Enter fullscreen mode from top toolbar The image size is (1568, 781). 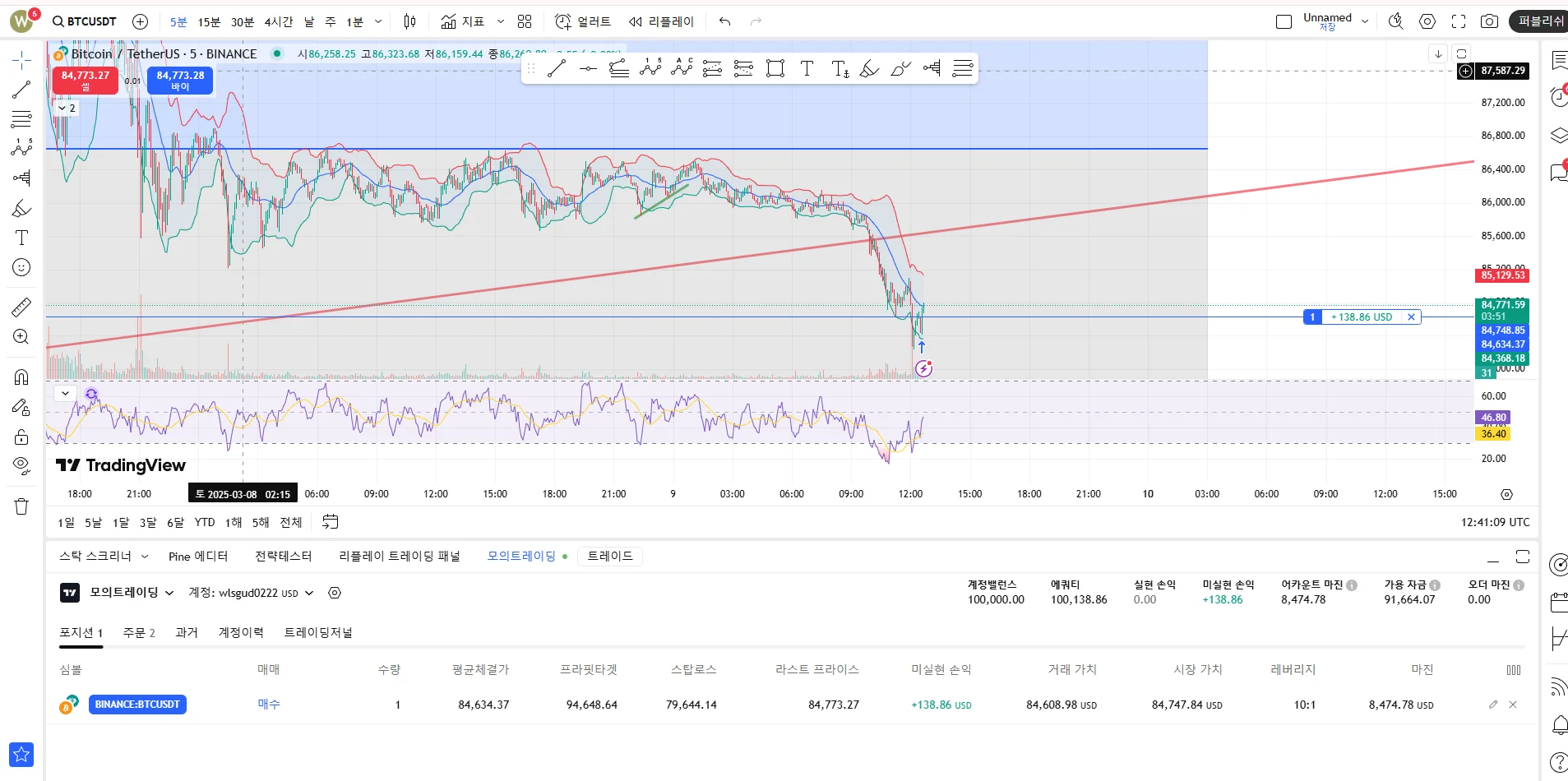(1459, 21)
